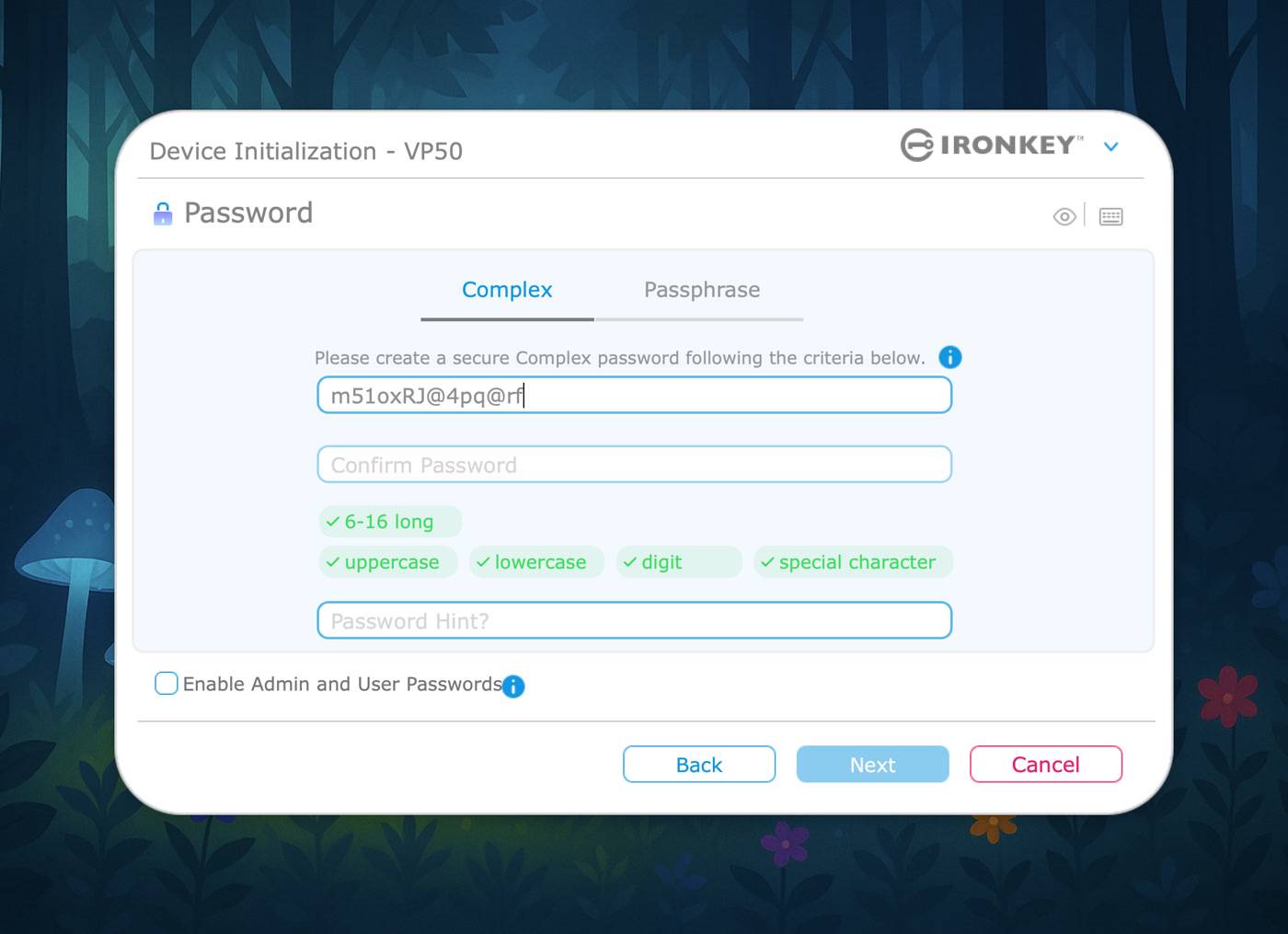Switch to the Complex tab
Image resolution: width=1288 pixels, height=934 pixels.
(507, 290)
